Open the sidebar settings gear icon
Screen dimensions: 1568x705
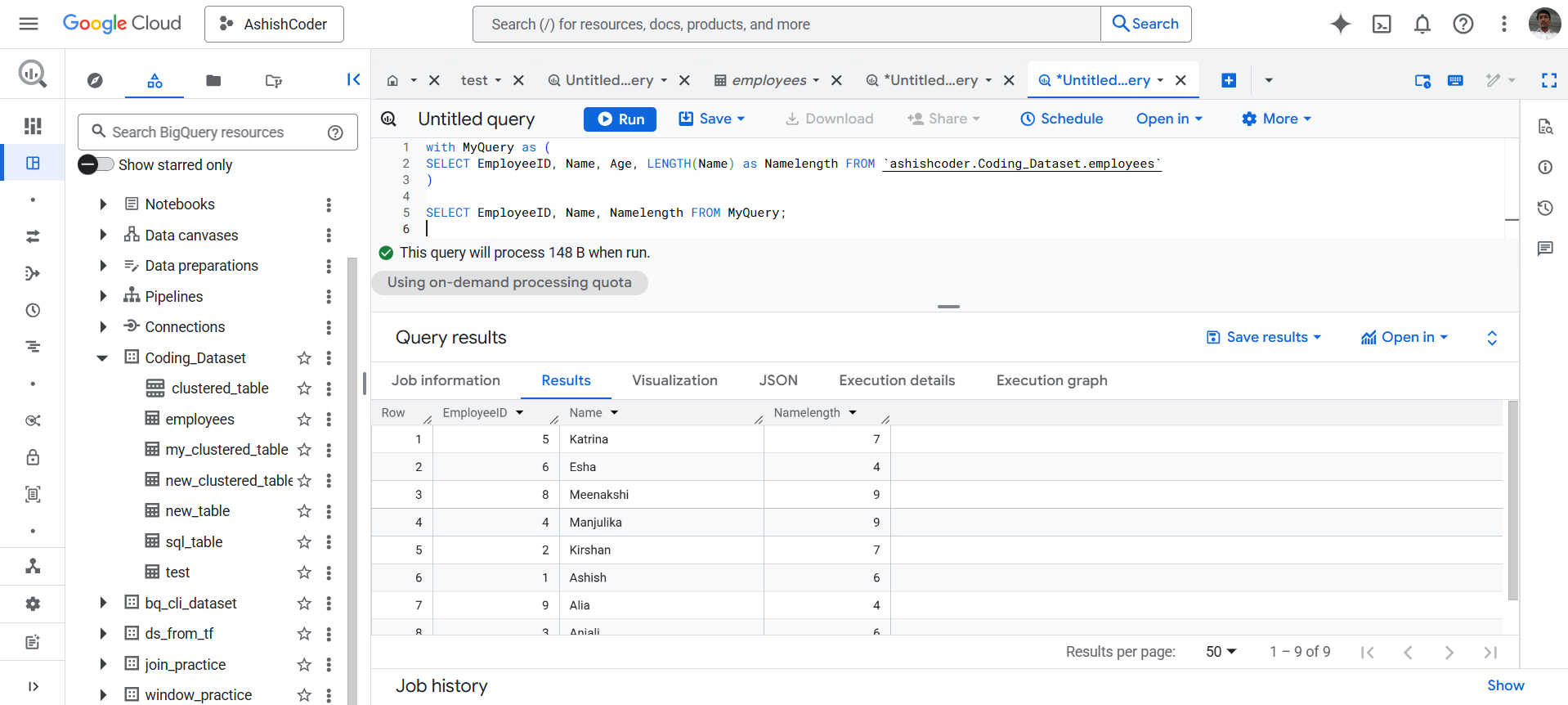[33, 604]
